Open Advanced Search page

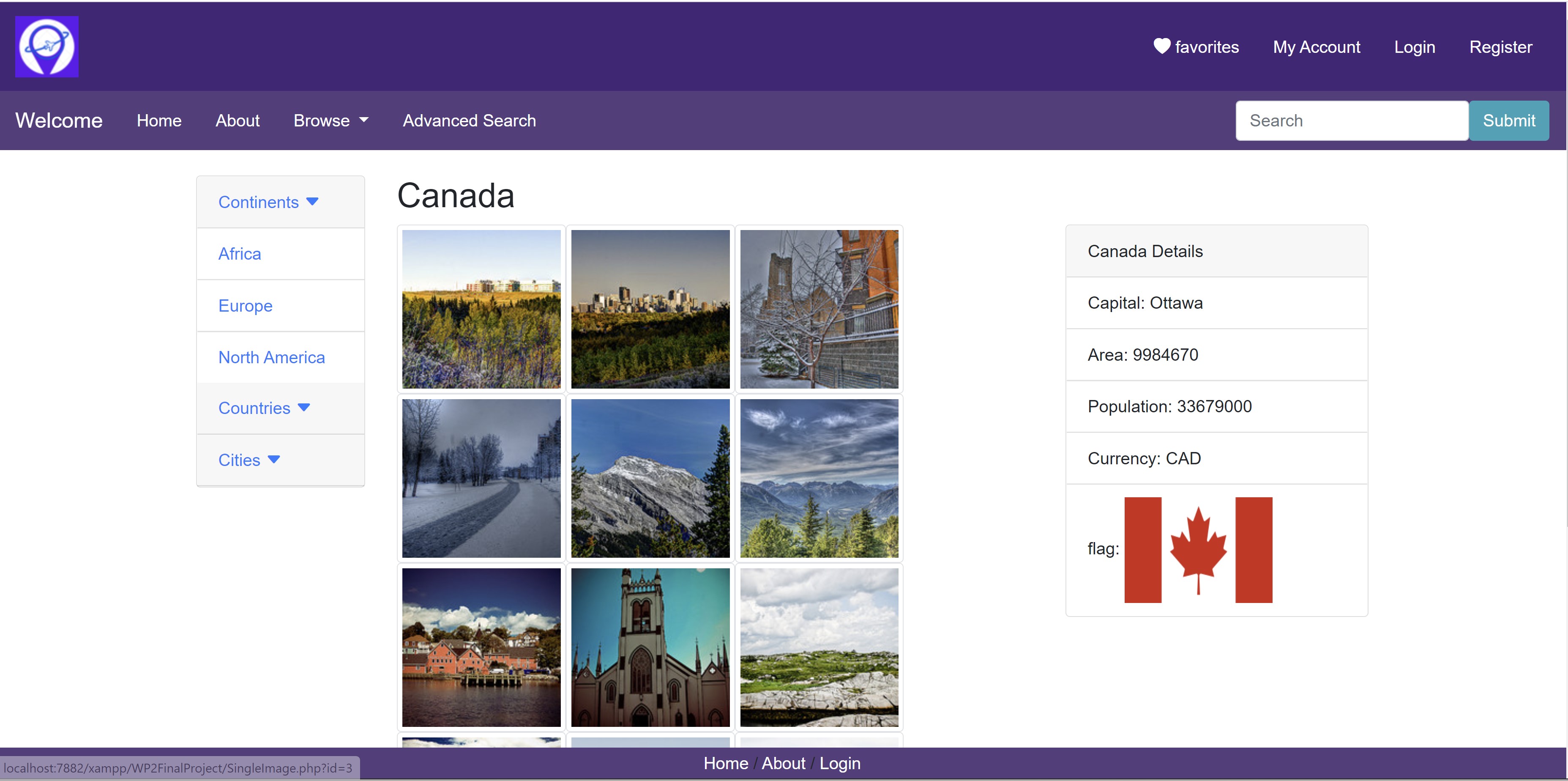pyautogui.click(x=469, y=121)
